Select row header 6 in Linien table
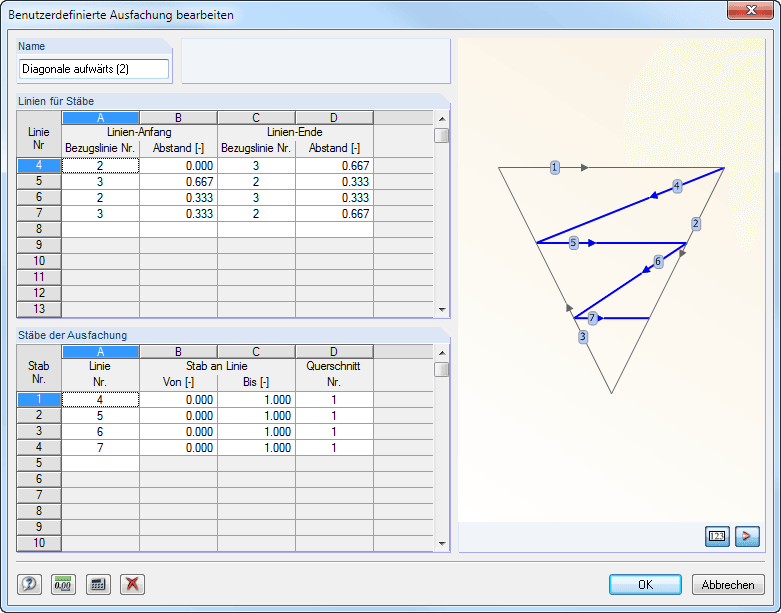Screen dimensions: 781x613 (39, 197)
